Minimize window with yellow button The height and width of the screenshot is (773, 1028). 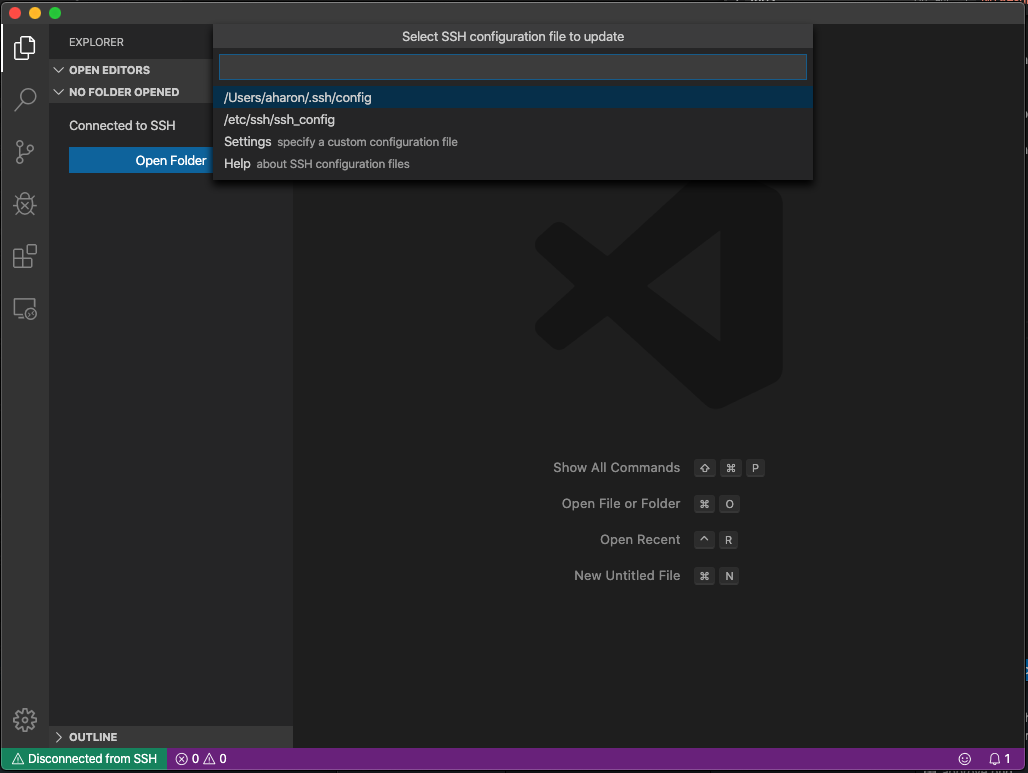[x=35, y=13]
